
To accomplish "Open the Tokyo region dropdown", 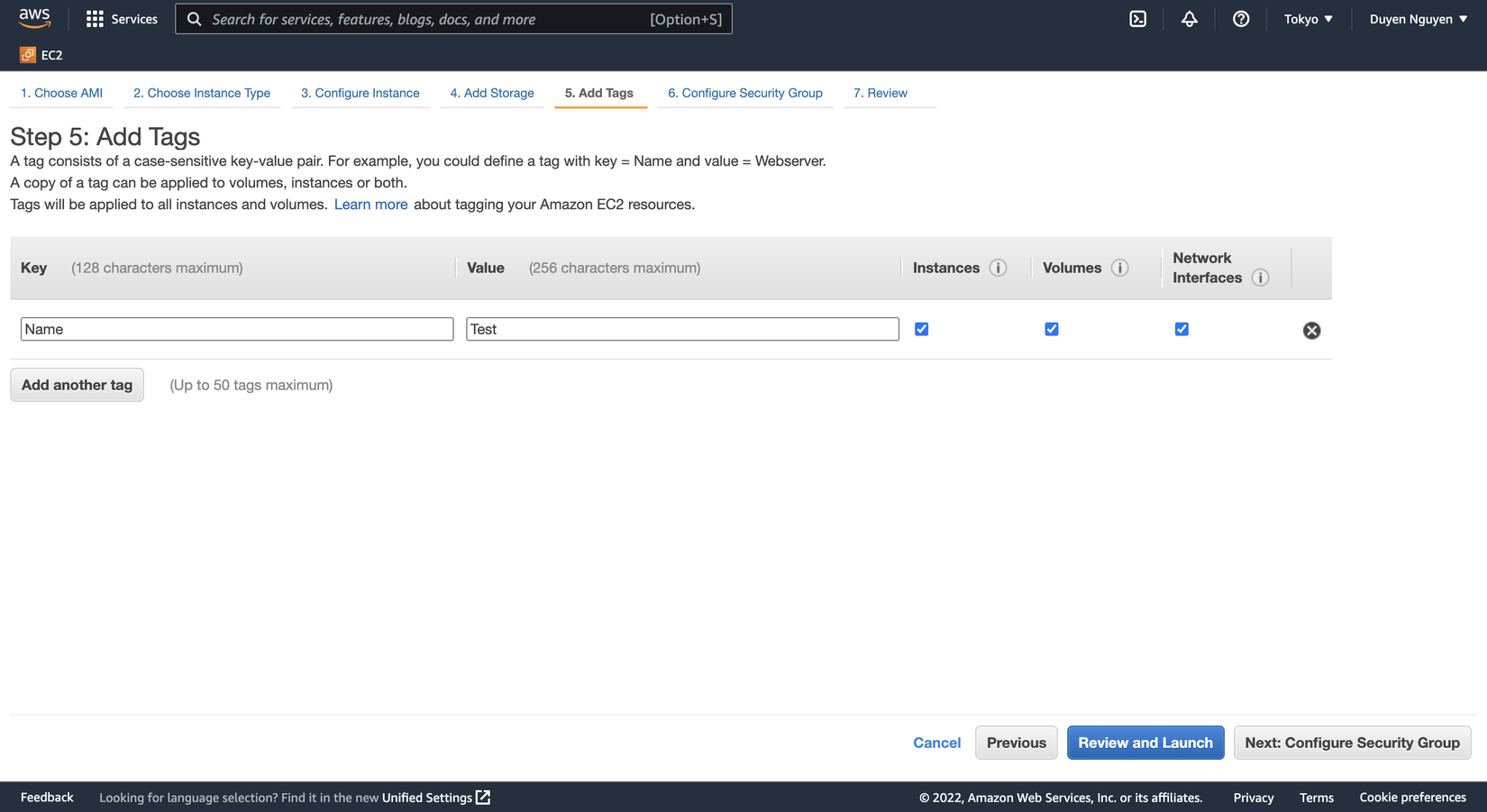I will tap(1308, 19).
